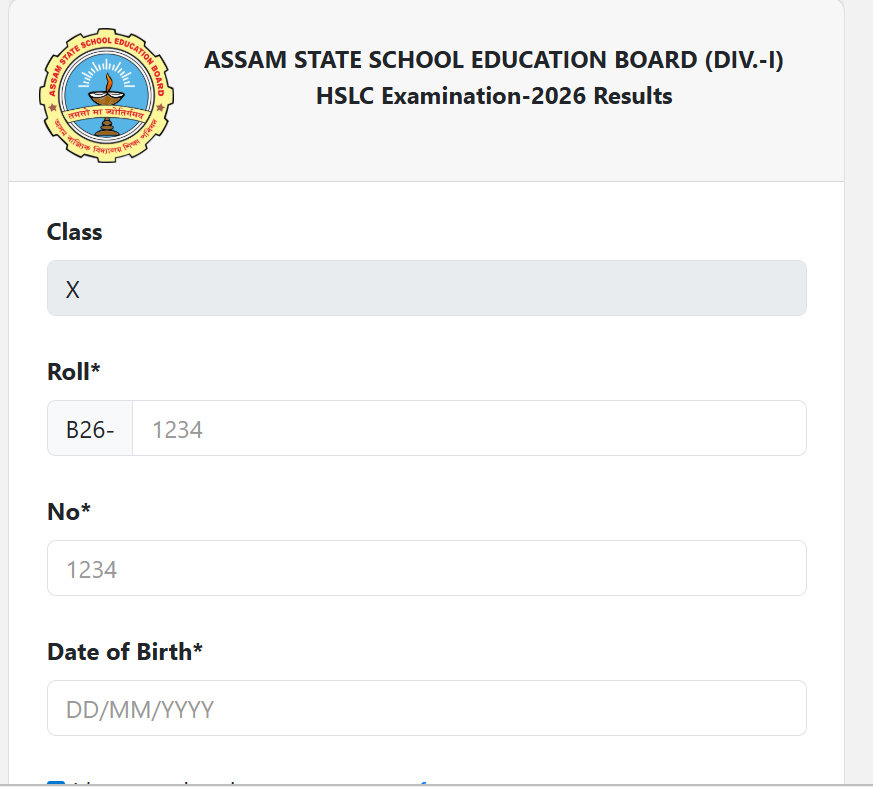Click the 1234 placeholder in the Roll field

click(x=177, y=430)
